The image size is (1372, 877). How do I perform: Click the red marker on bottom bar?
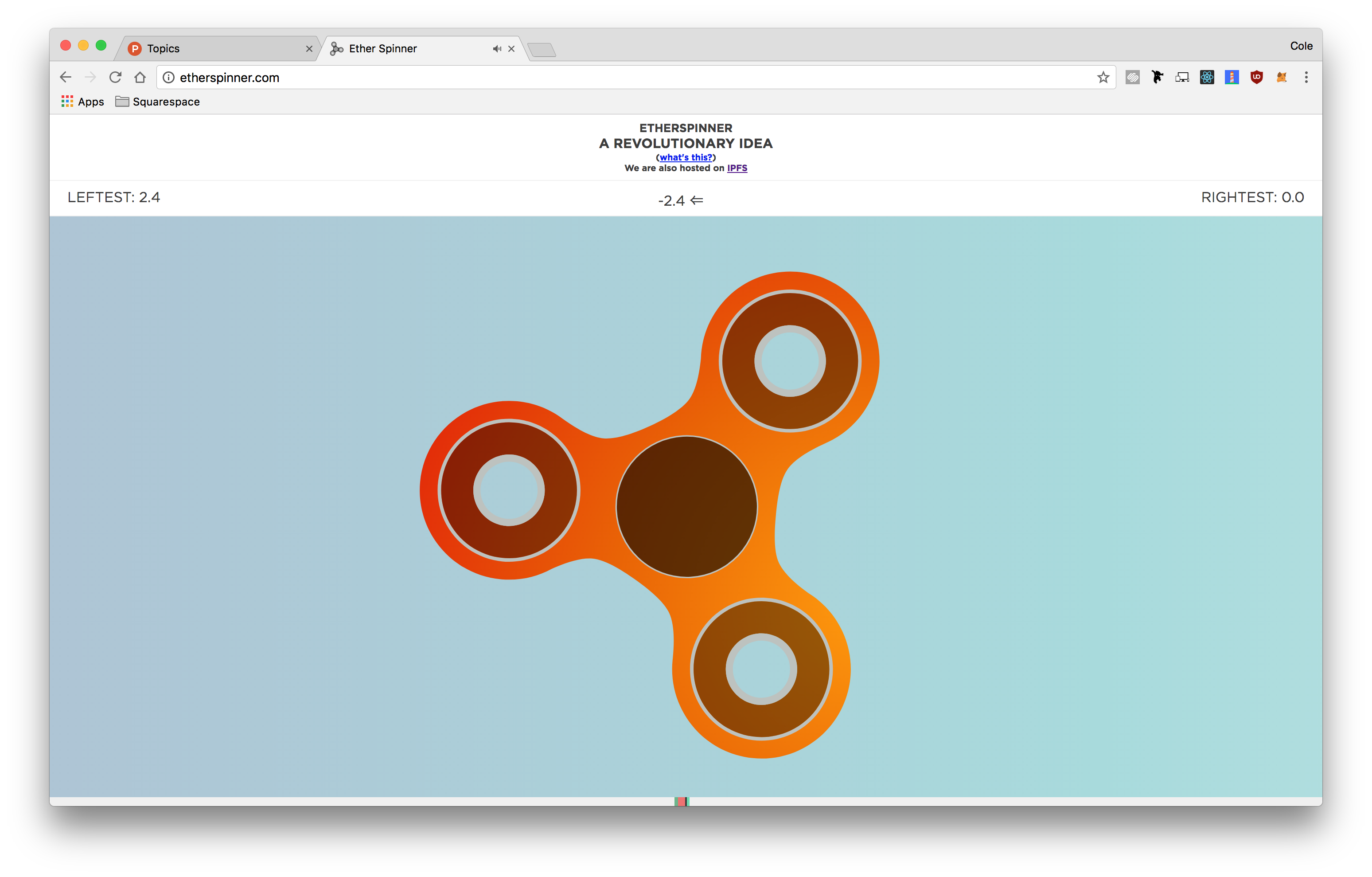point(681,801)
